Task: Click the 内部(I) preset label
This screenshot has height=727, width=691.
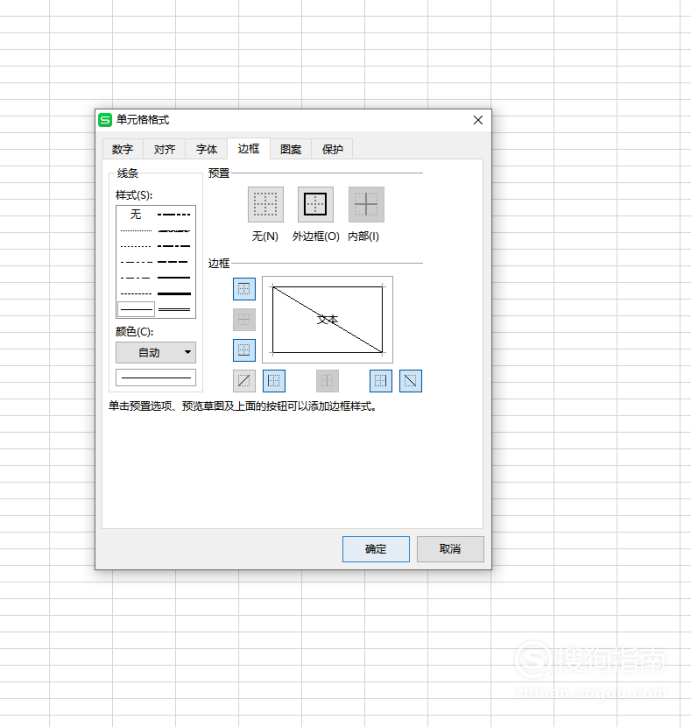Action: 364,236
